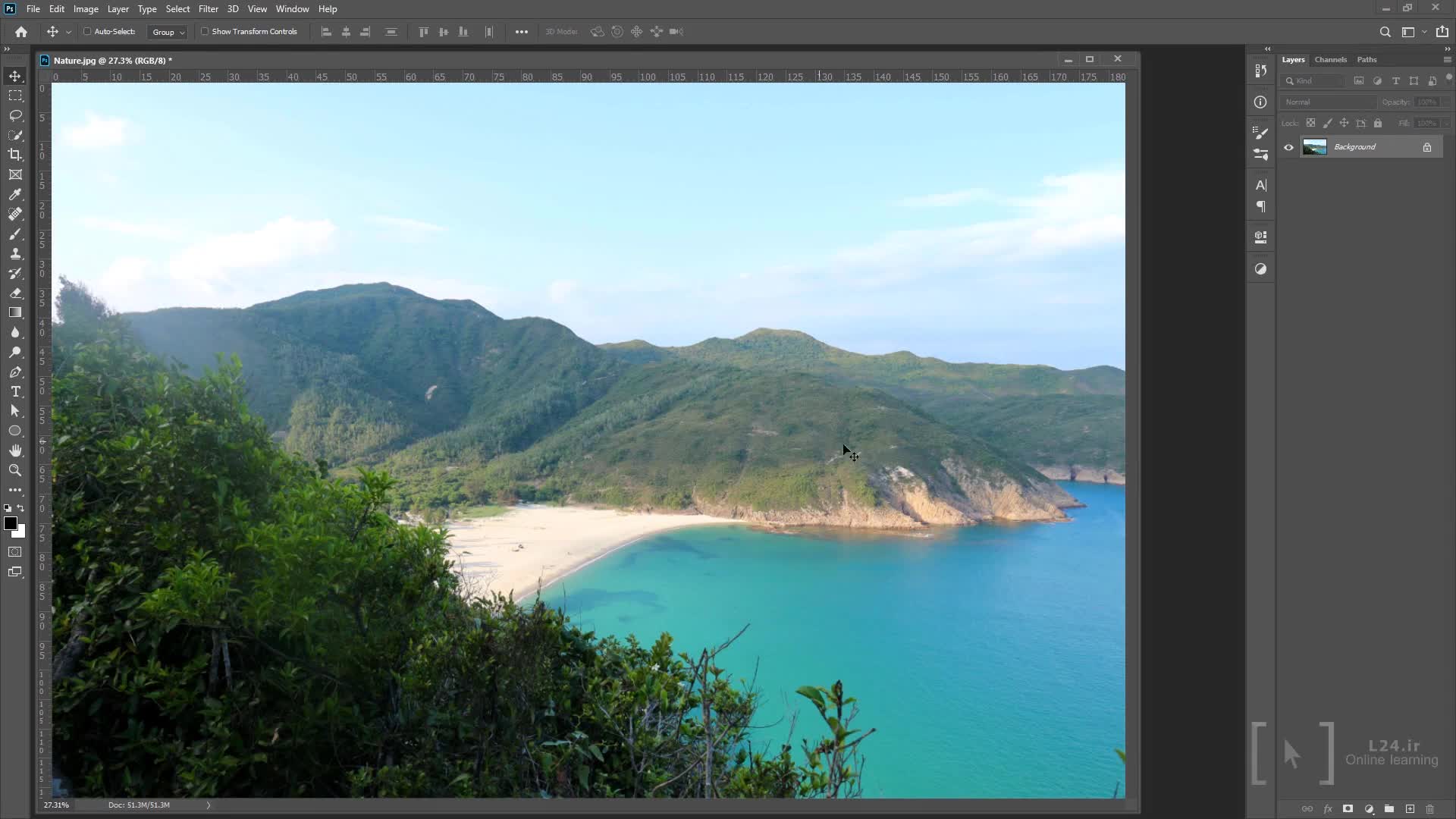Enable the Auto-Select checkbox

click(x=87, y=32)
